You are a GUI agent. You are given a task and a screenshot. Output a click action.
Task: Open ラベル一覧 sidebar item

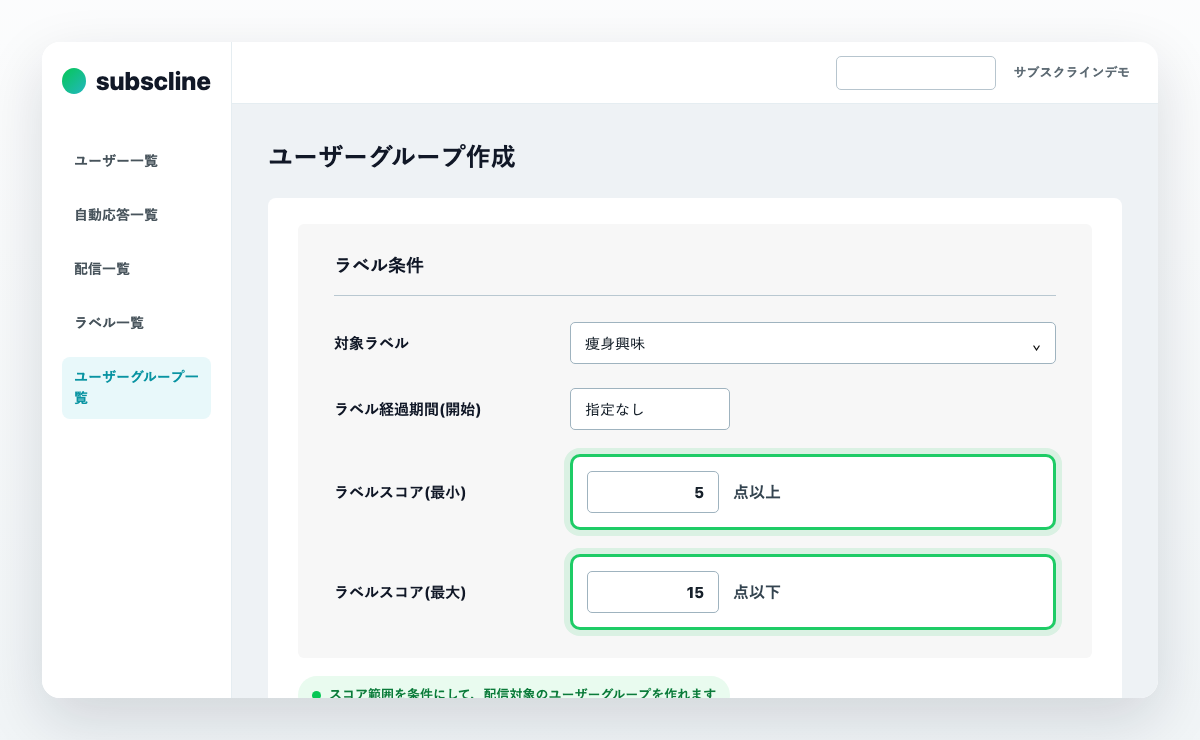pyautogui.click(x=109, y=323)
